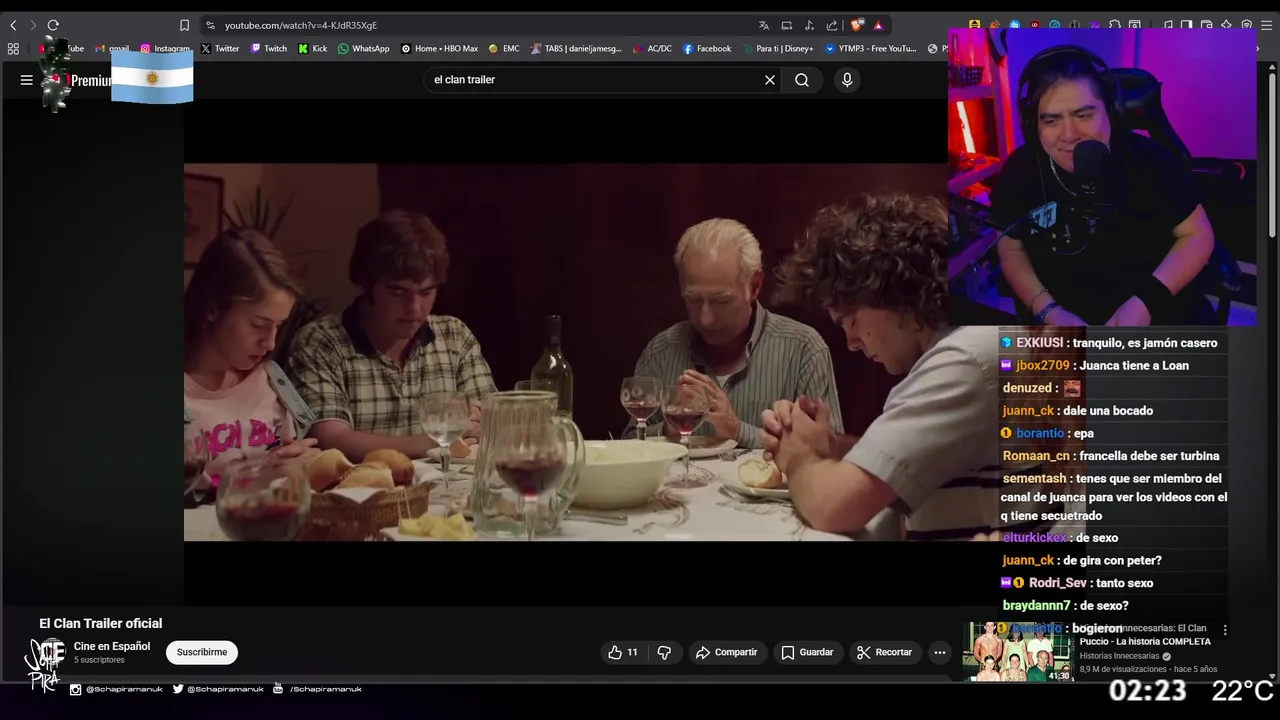Click the music note playlist icon in address bar
Viewport: 1280px width, 720px height.
pos(809,25)
